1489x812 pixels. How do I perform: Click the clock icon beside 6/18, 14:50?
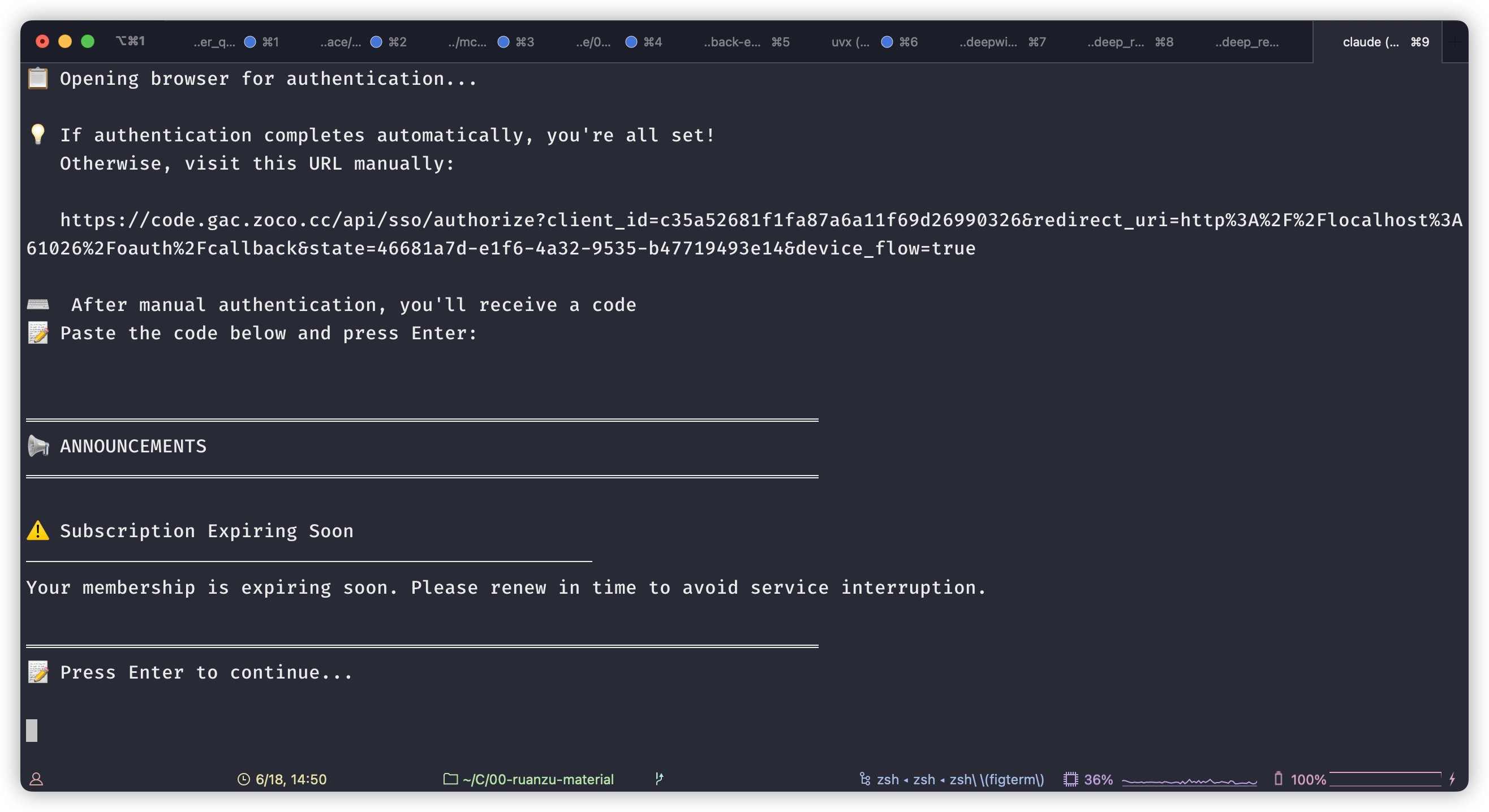244,779
